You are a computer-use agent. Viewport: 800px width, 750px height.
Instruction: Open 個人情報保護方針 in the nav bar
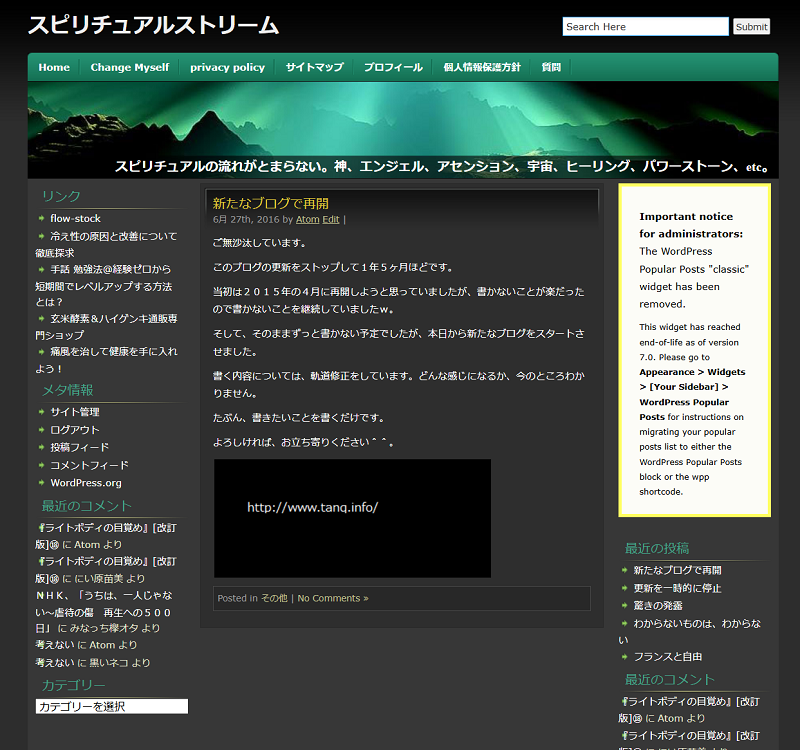[482, 67]
